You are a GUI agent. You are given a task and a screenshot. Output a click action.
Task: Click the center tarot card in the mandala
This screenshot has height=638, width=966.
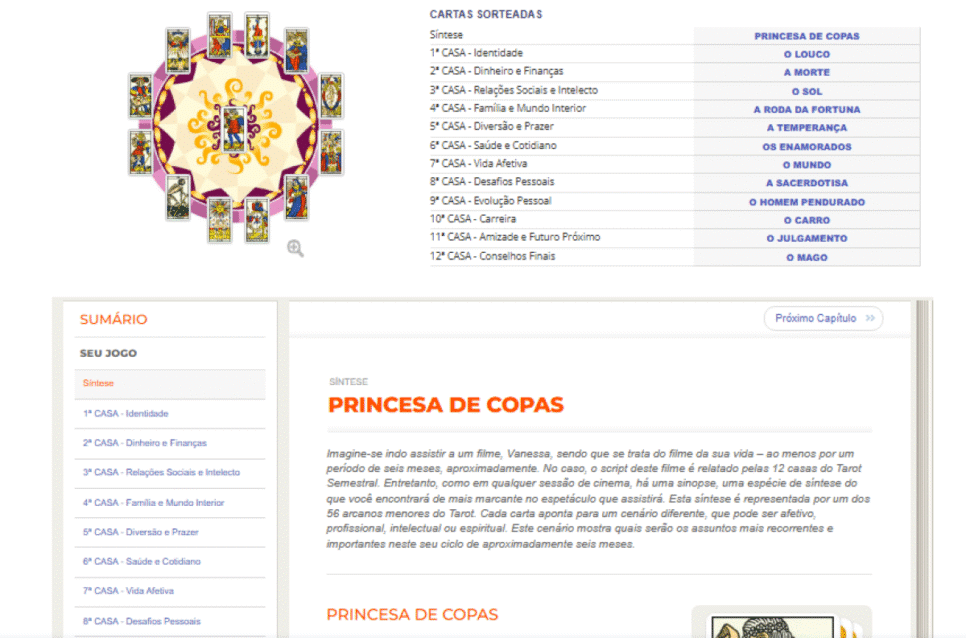tap(234, 127)
